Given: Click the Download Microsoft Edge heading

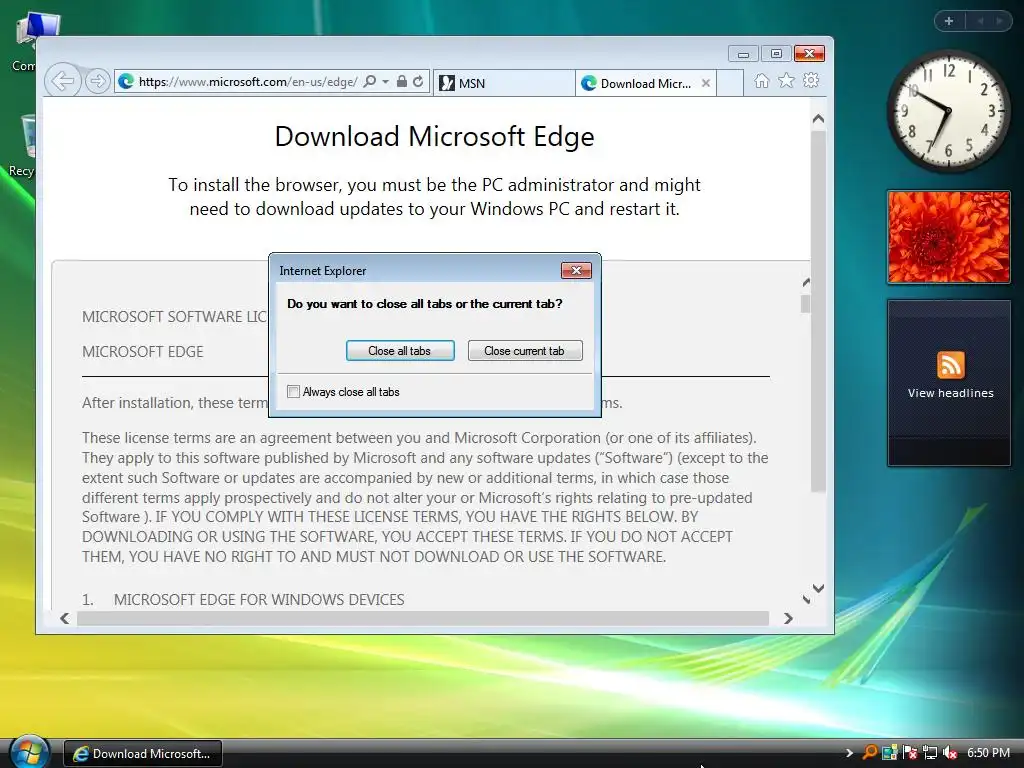Looking at the screenshot, I should point(434,136).
